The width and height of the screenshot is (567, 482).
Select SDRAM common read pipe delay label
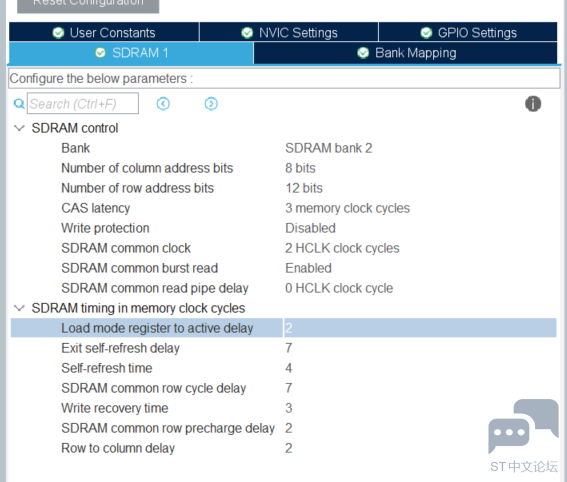pos(155,288)
